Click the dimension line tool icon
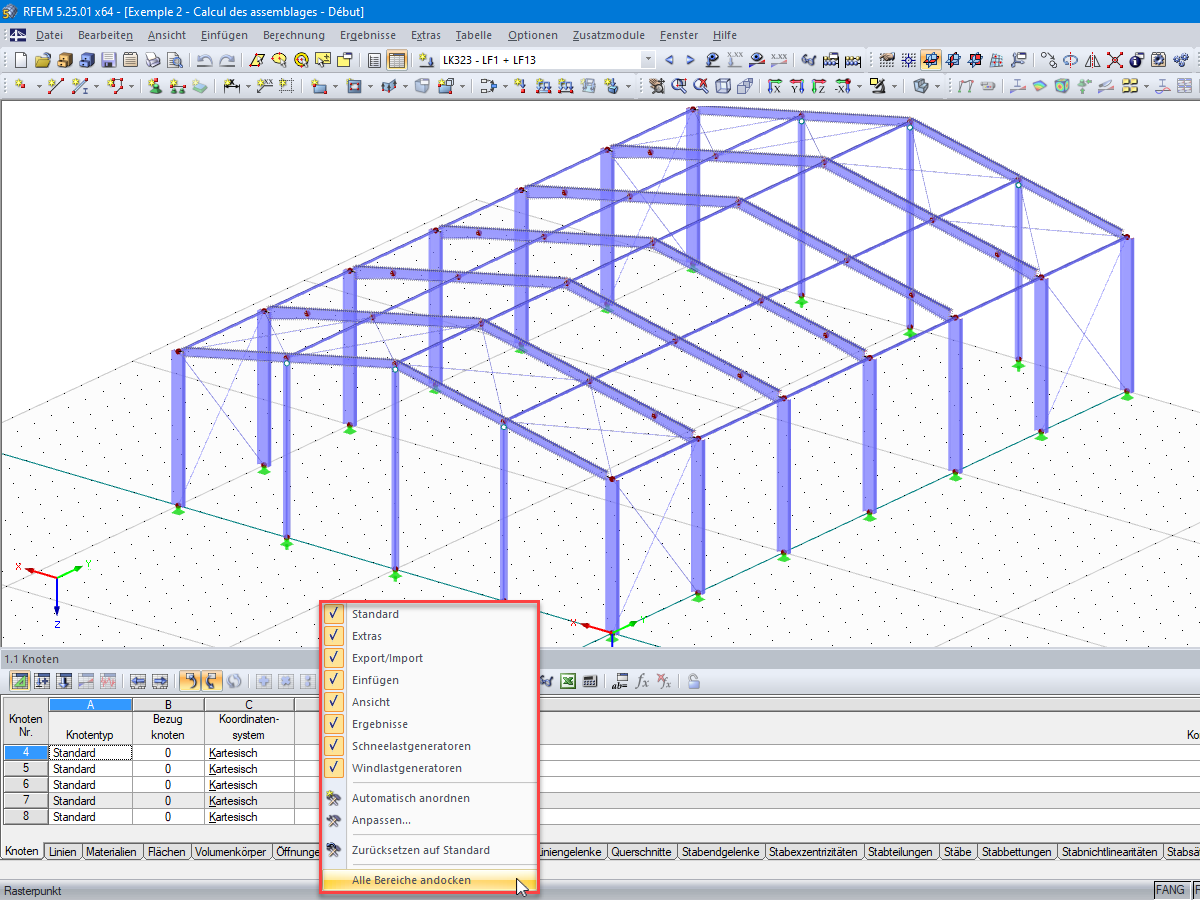The width and height of the screenshot is (1200, 900). [x=230, y=86]
